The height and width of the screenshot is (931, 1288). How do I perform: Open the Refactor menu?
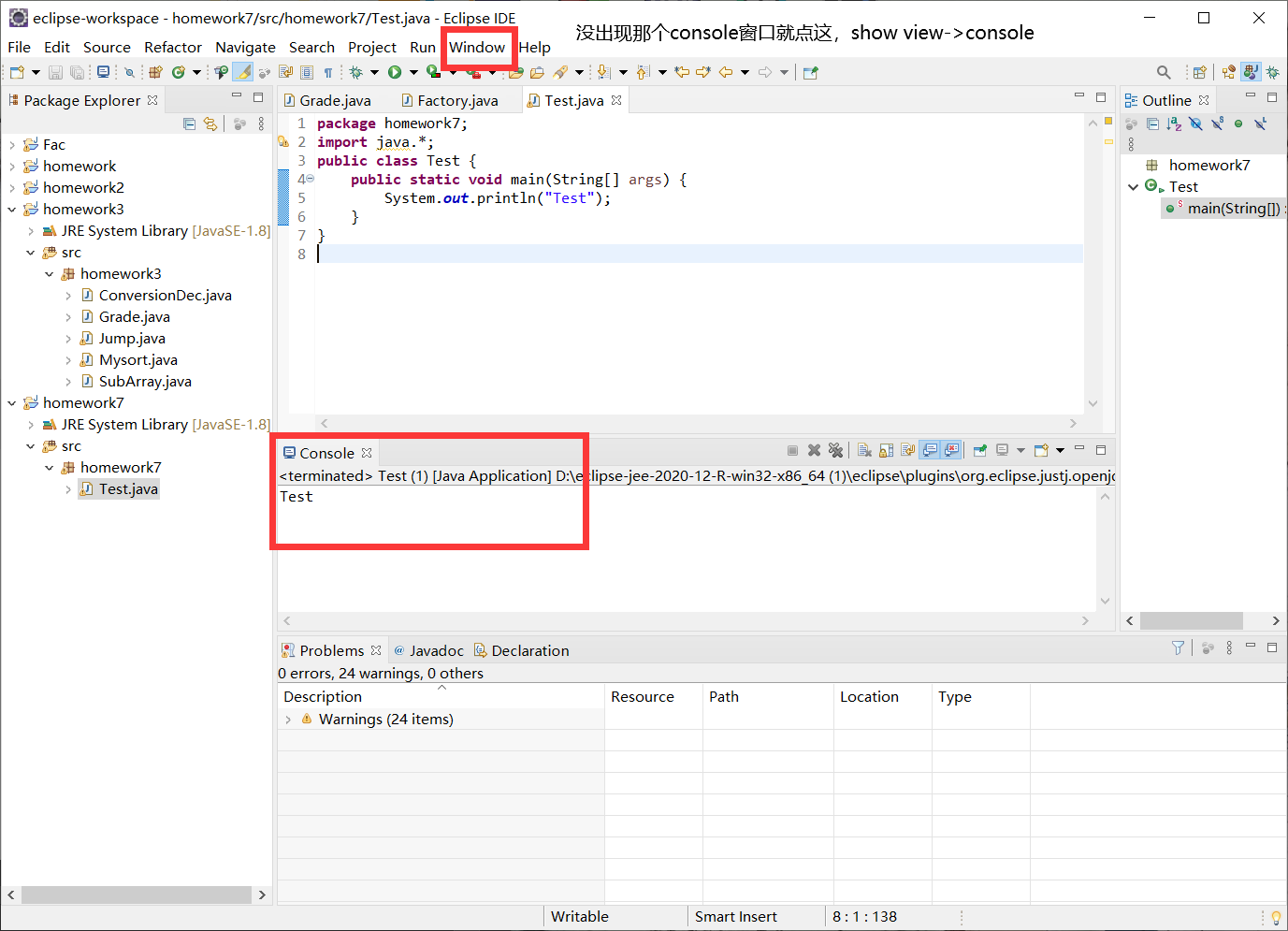[173, 47]
